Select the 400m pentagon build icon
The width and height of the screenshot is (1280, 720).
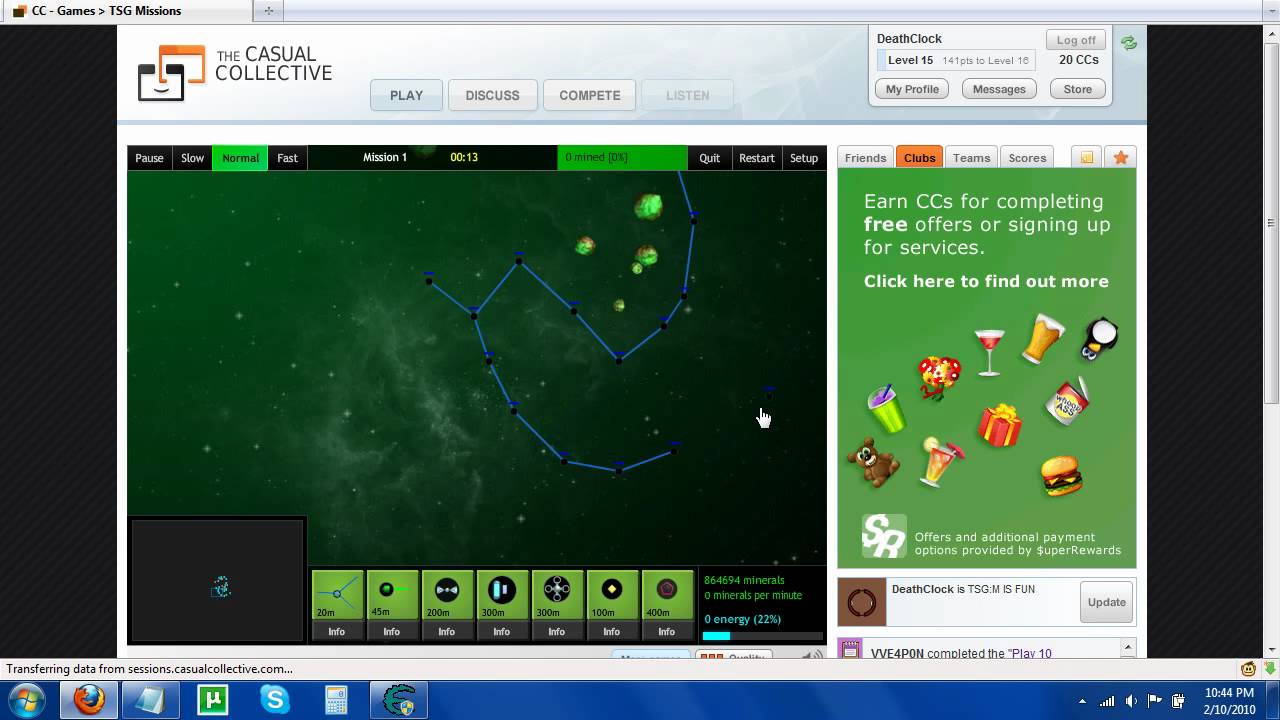pyautogui.click(x=667, y=595)
